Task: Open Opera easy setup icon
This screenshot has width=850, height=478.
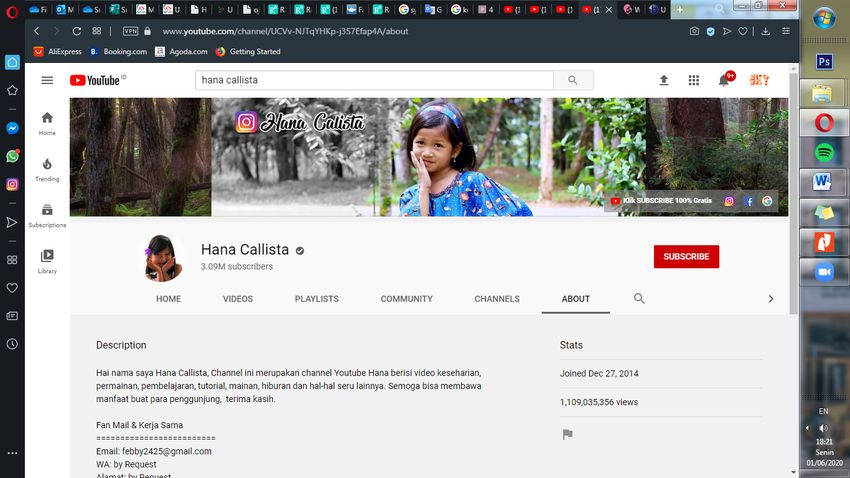Action: [x=785, y=31]
